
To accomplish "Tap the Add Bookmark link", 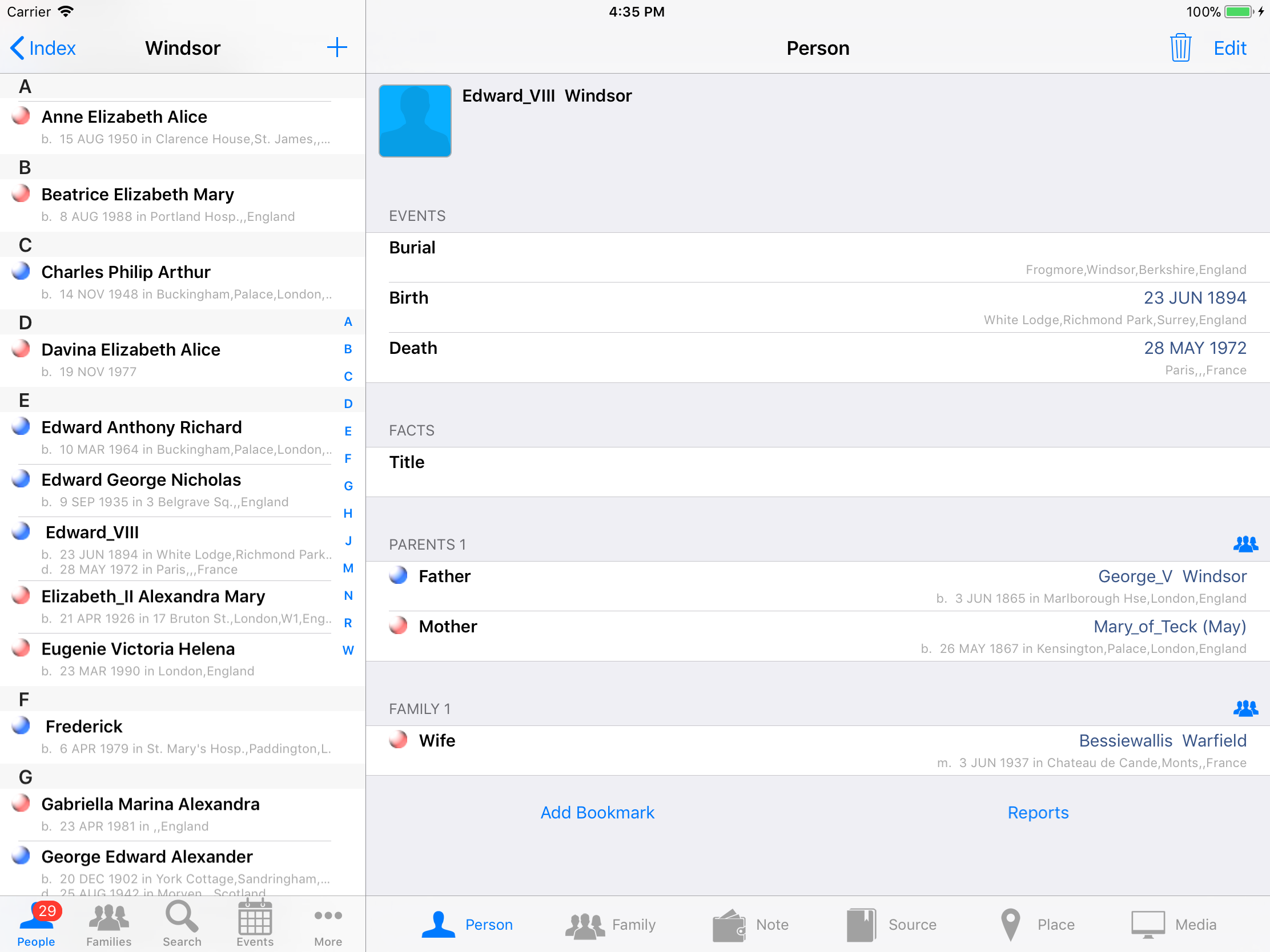I will 597,812.
